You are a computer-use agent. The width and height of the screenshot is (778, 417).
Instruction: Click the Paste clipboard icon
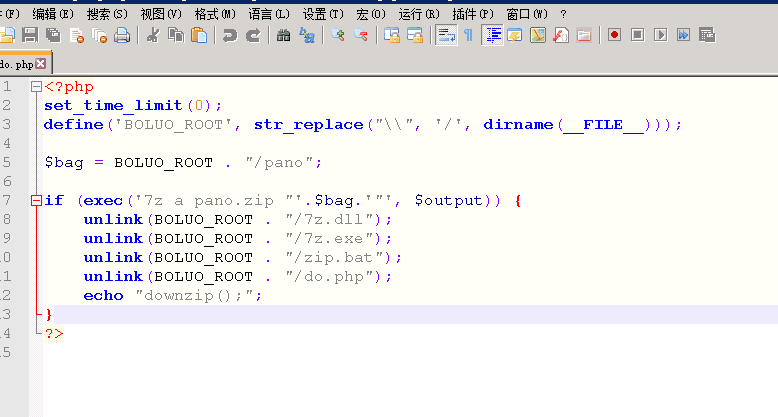tap(199, 36)
